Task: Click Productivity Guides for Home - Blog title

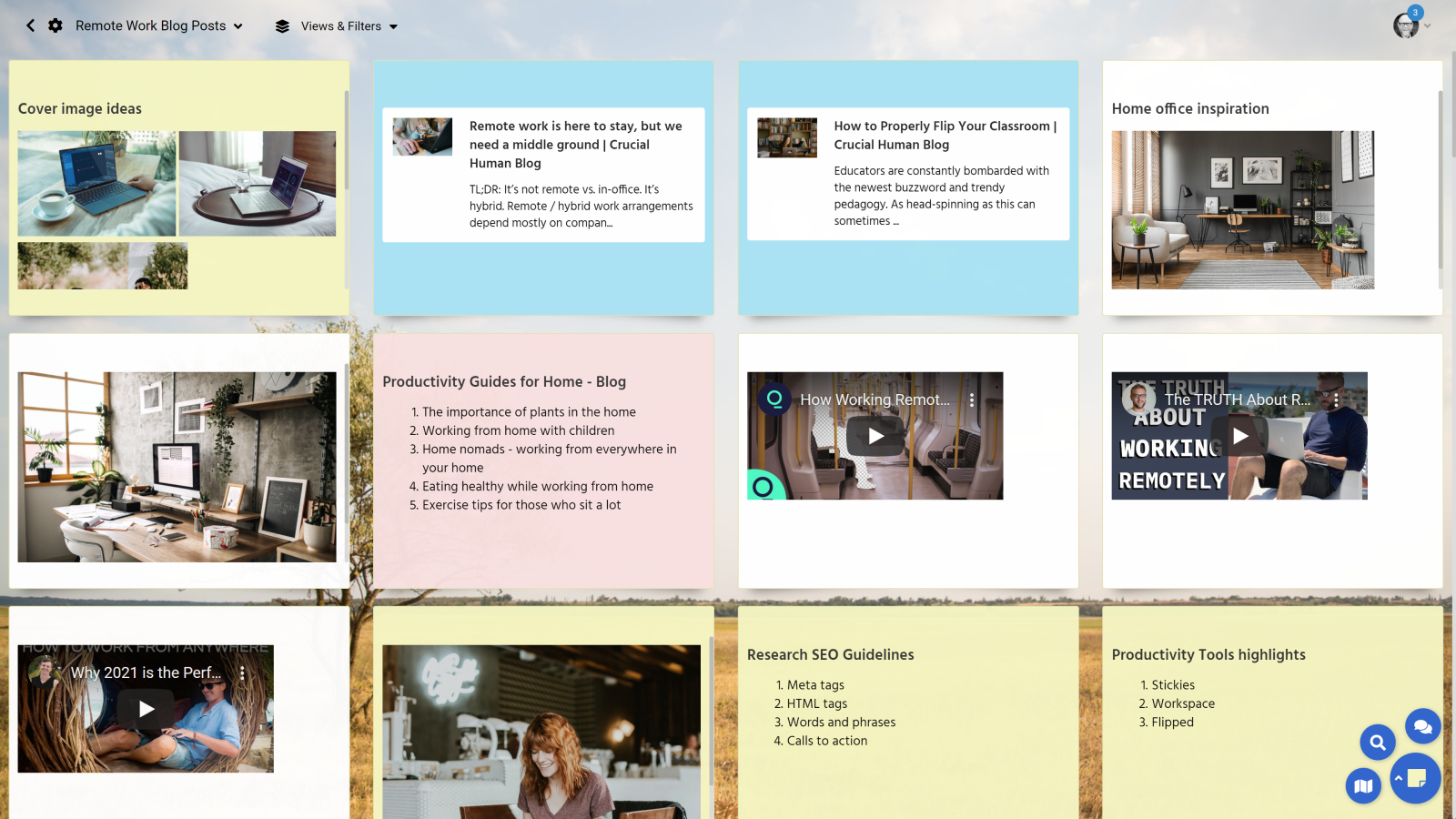Action: pyautogui.click(x=504, y=381)
